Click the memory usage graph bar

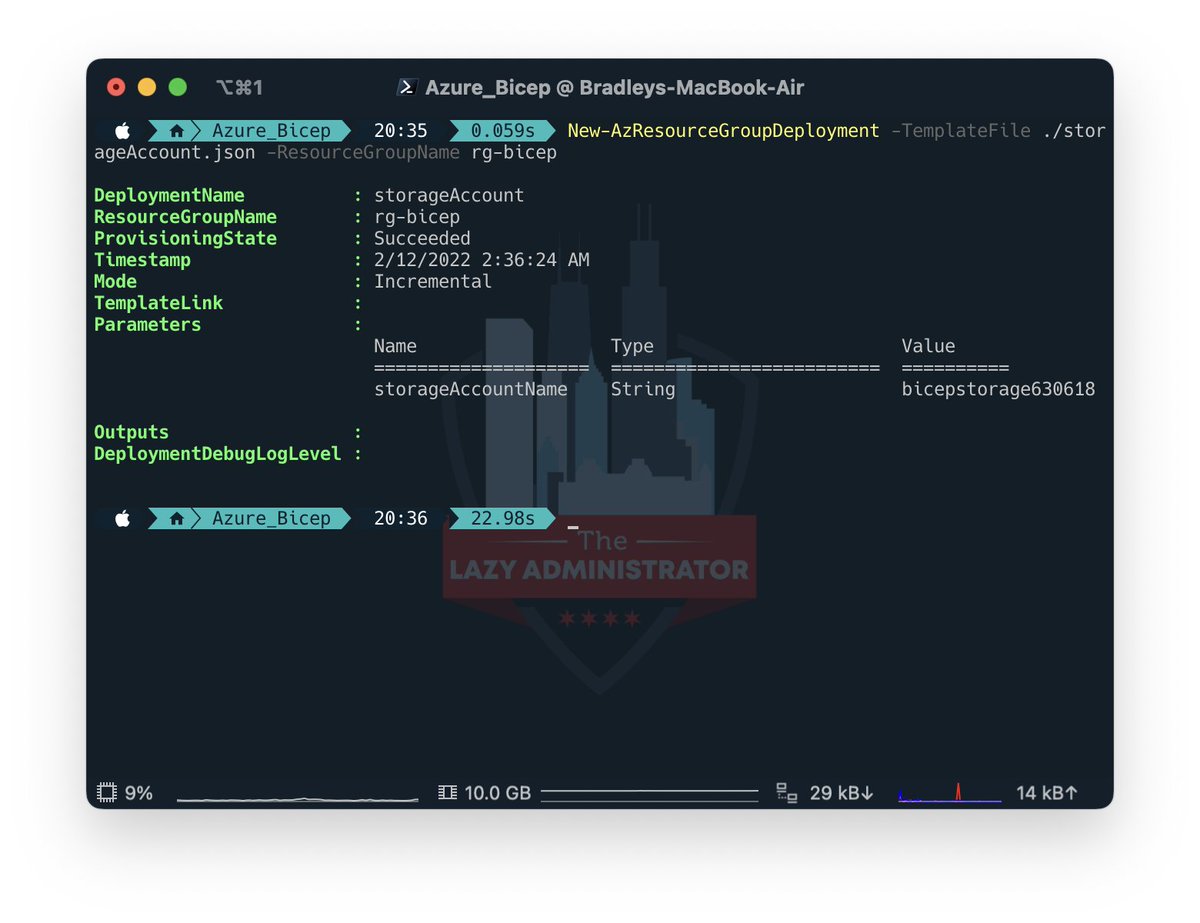(x=649, y=796)
